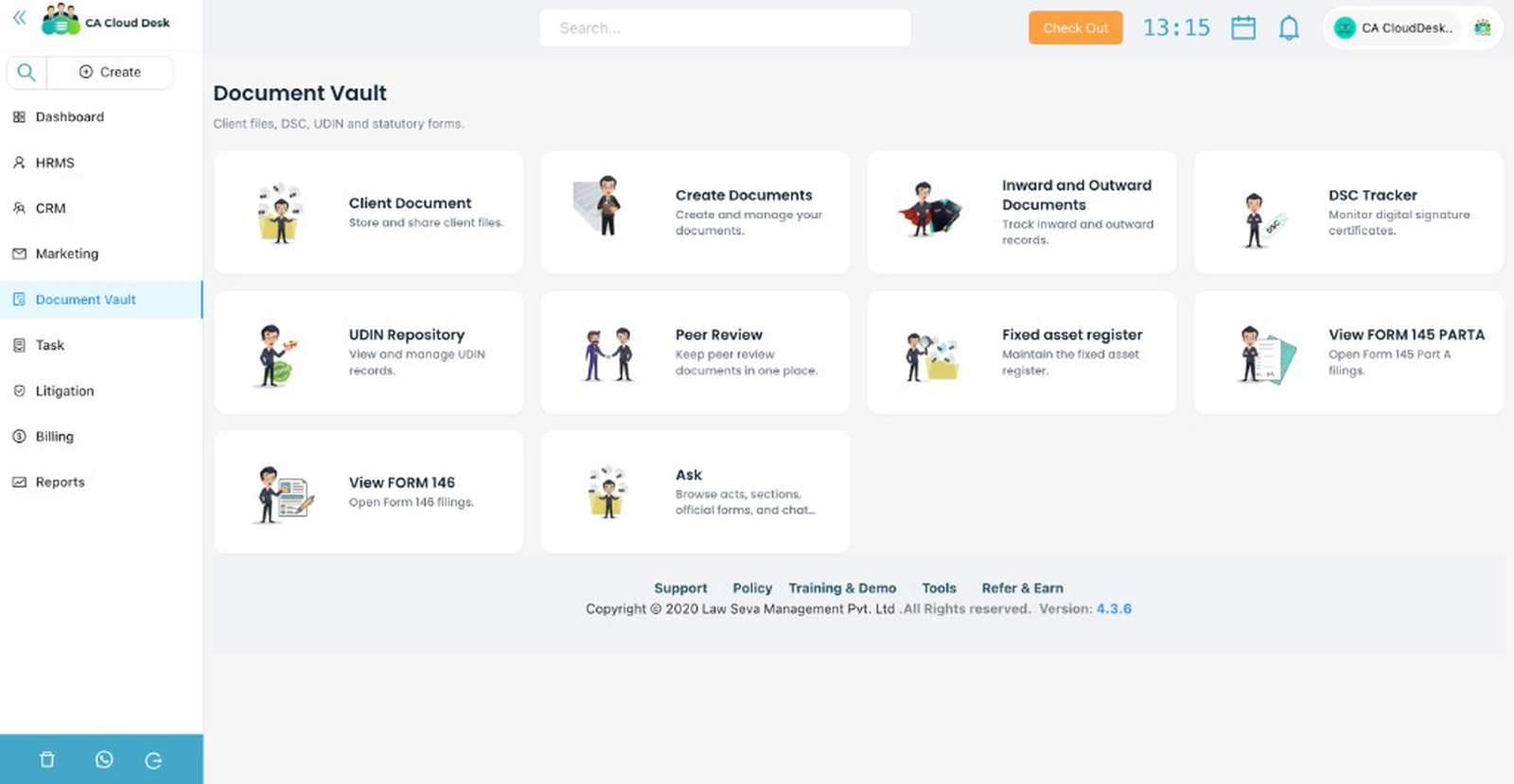
Task: Click the View FORM 146 illustration
Action: 285,495
